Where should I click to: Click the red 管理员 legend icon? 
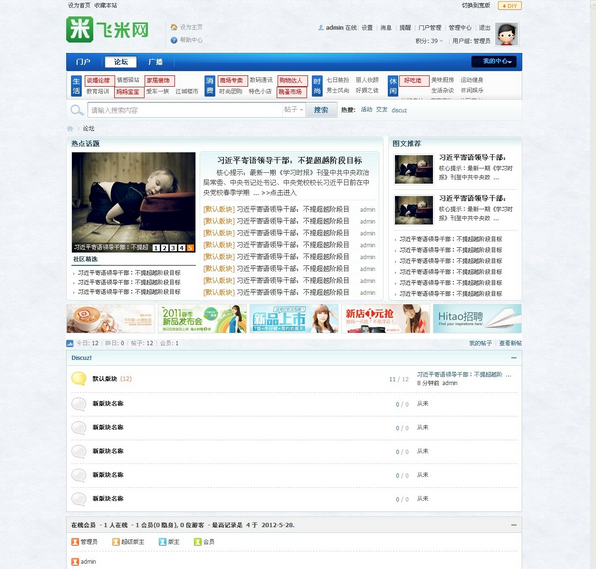tap(75, 542)
